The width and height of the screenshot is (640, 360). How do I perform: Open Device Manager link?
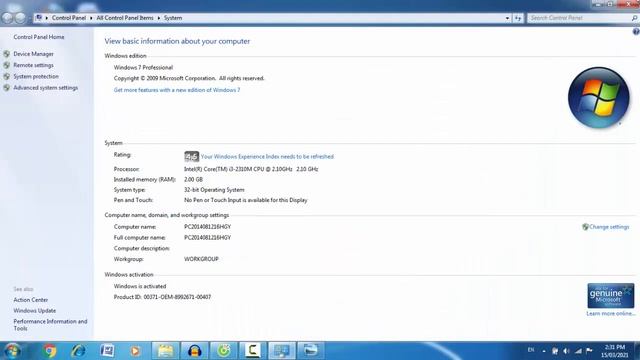(x=33, y=54)
